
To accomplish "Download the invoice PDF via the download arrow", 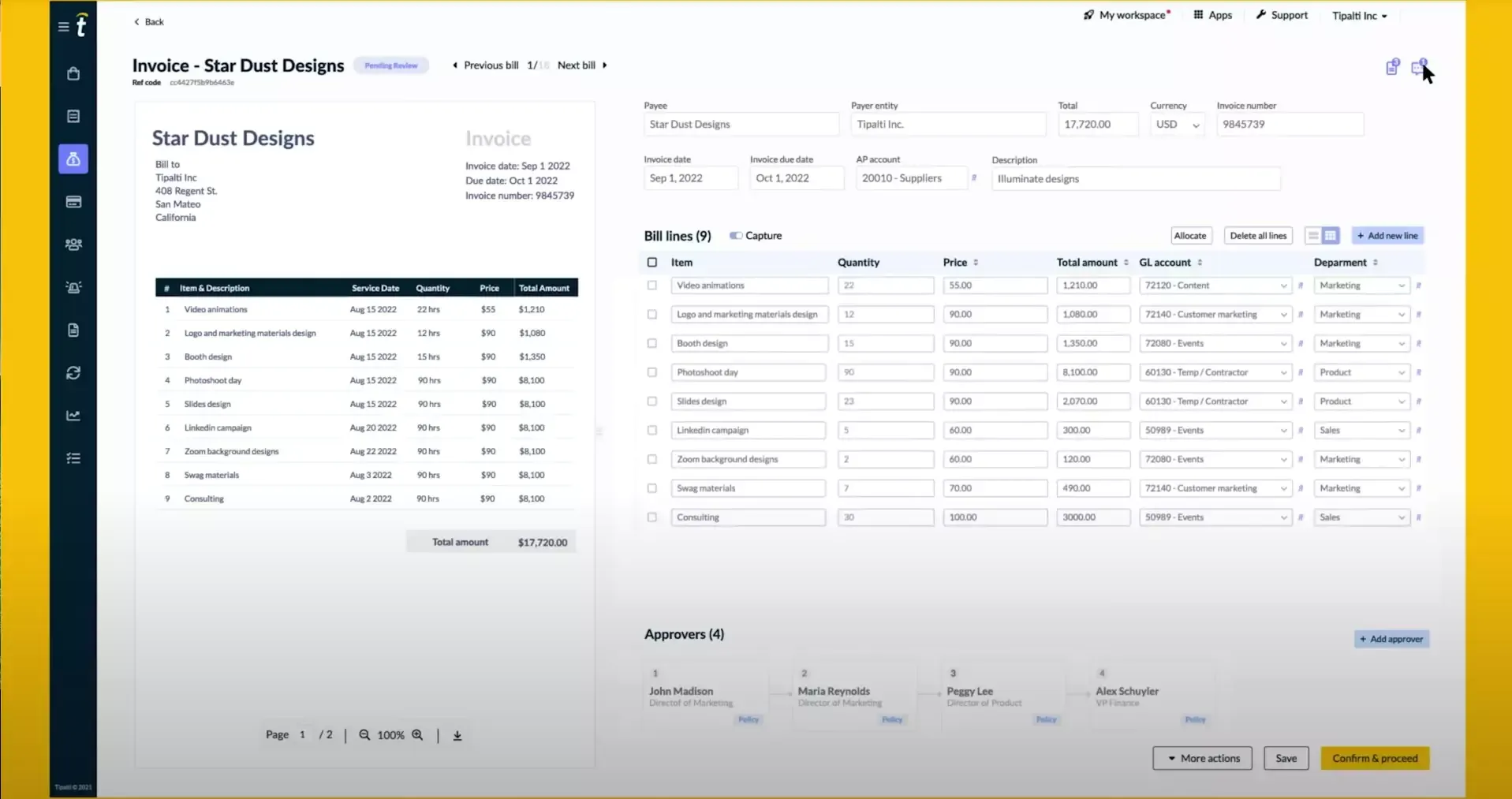I will click(x=457, y=734).
